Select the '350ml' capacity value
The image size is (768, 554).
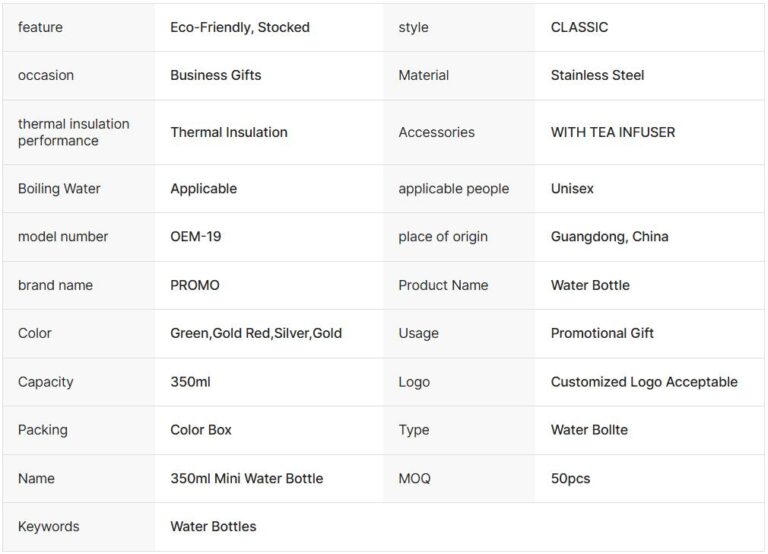190,382
